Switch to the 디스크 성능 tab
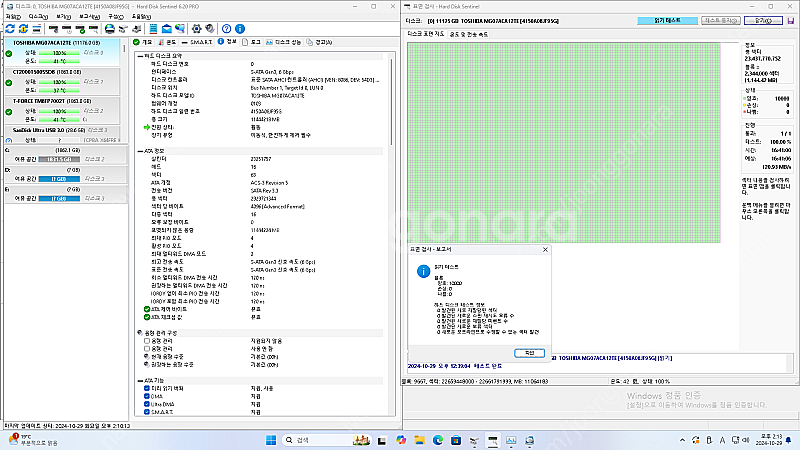 click(x=284, y=42)
